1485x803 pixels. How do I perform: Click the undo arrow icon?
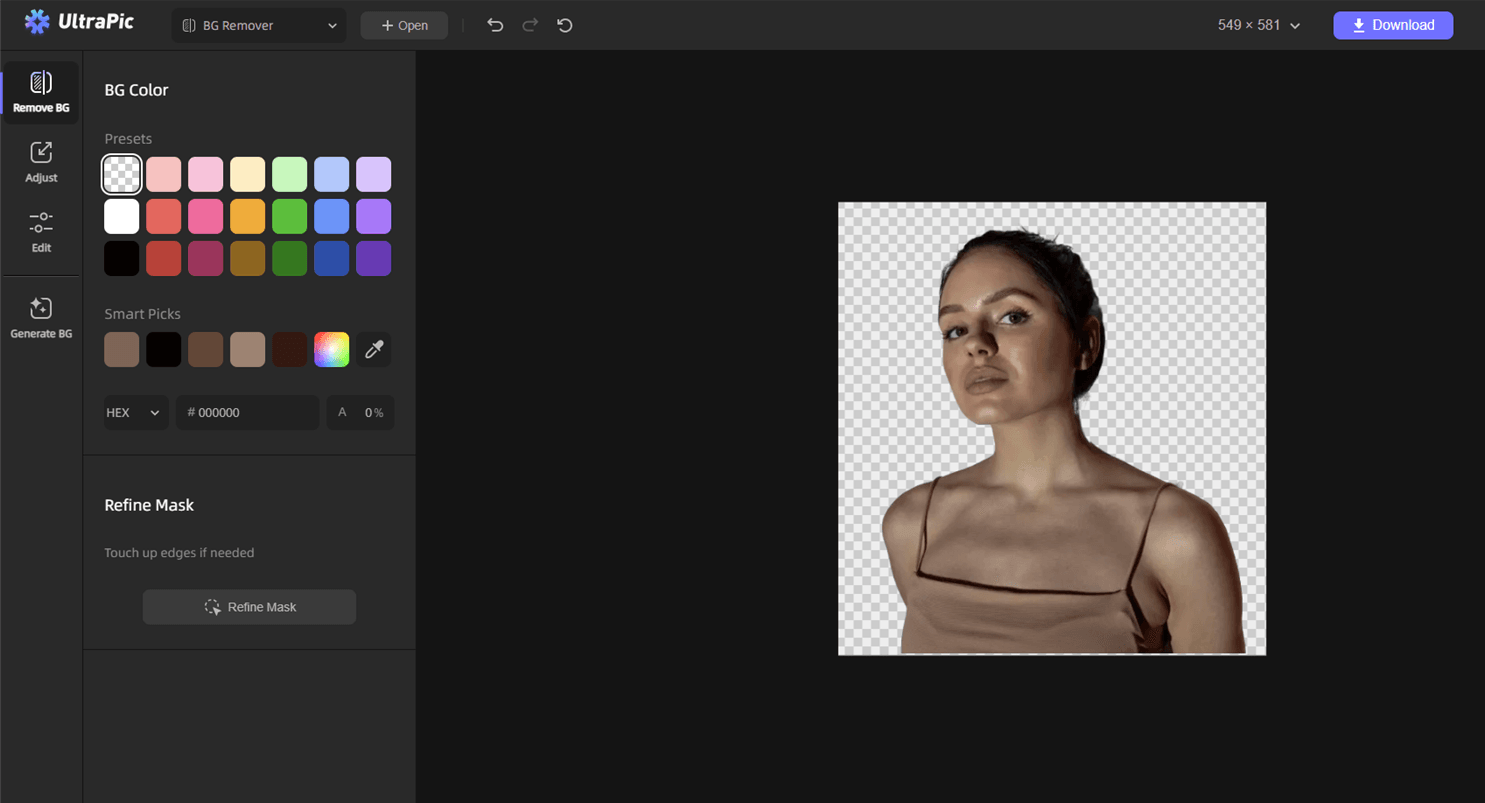[495, 25]
